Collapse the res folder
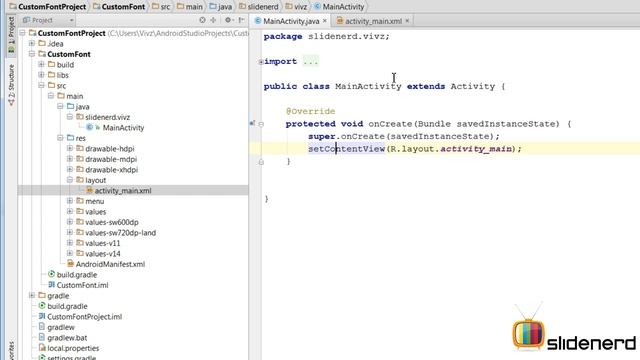The width and height of the screenshot is (640, 360). pyautogui.click(x=60, y=138)
